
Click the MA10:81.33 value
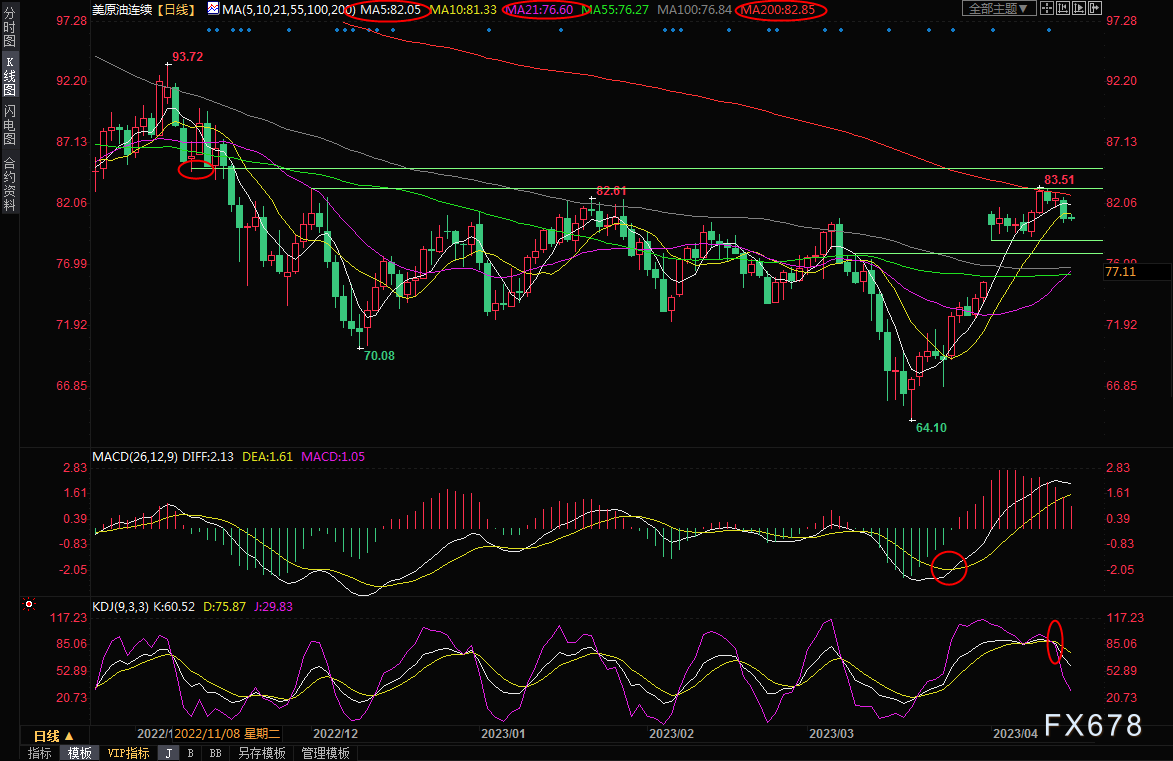(463, 10)
